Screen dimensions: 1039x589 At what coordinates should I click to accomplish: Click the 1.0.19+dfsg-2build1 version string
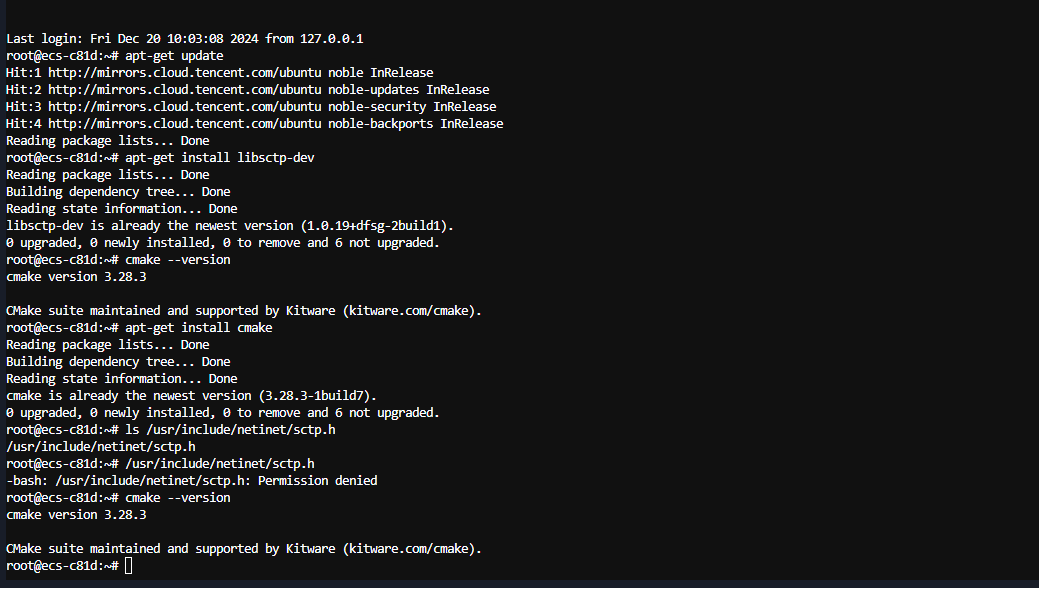tap(377, 226)
